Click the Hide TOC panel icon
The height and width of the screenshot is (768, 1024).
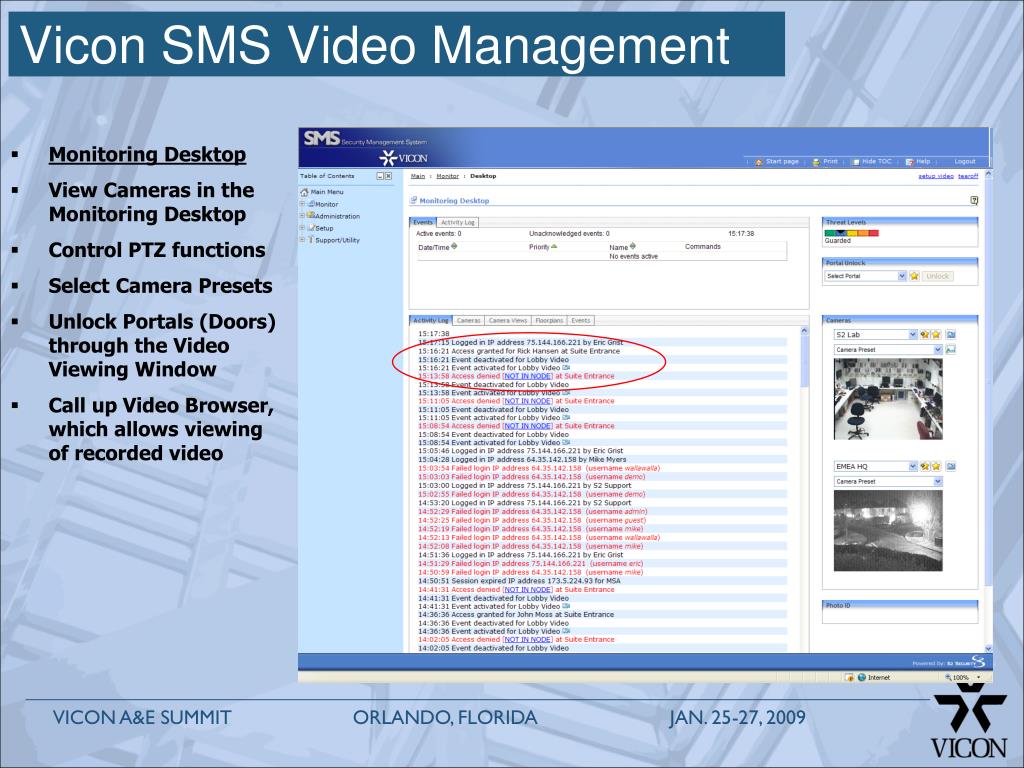click(x=856, y=161)
